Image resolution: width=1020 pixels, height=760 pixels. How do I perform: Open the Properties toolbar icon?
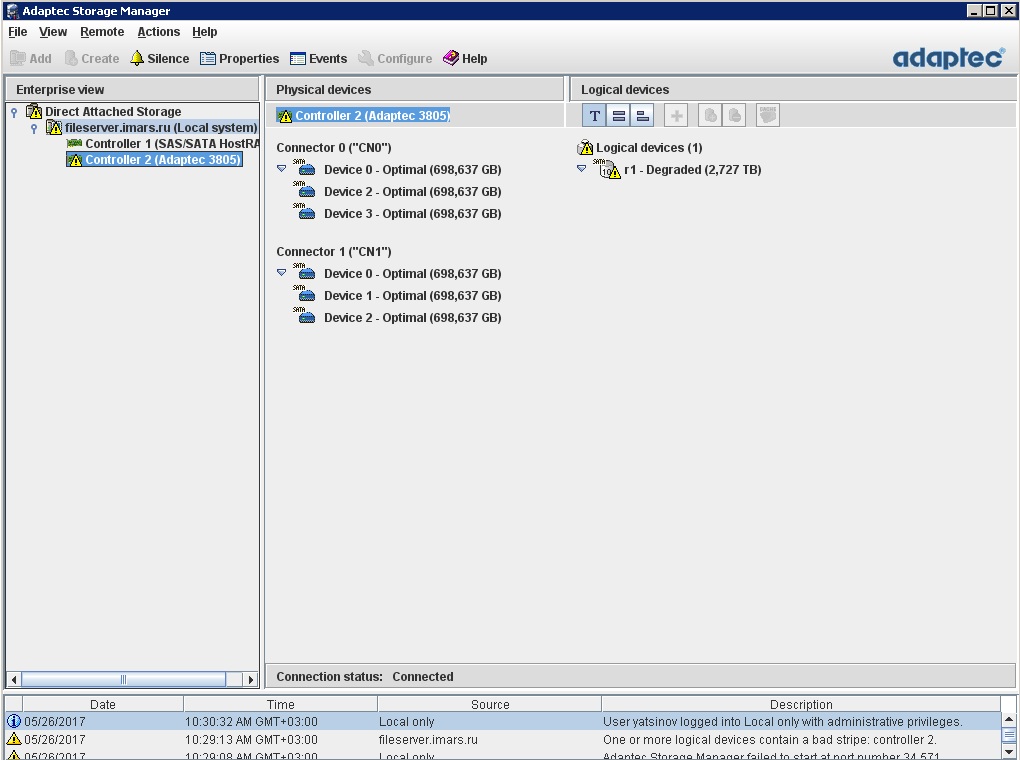[x=208, y=59]
